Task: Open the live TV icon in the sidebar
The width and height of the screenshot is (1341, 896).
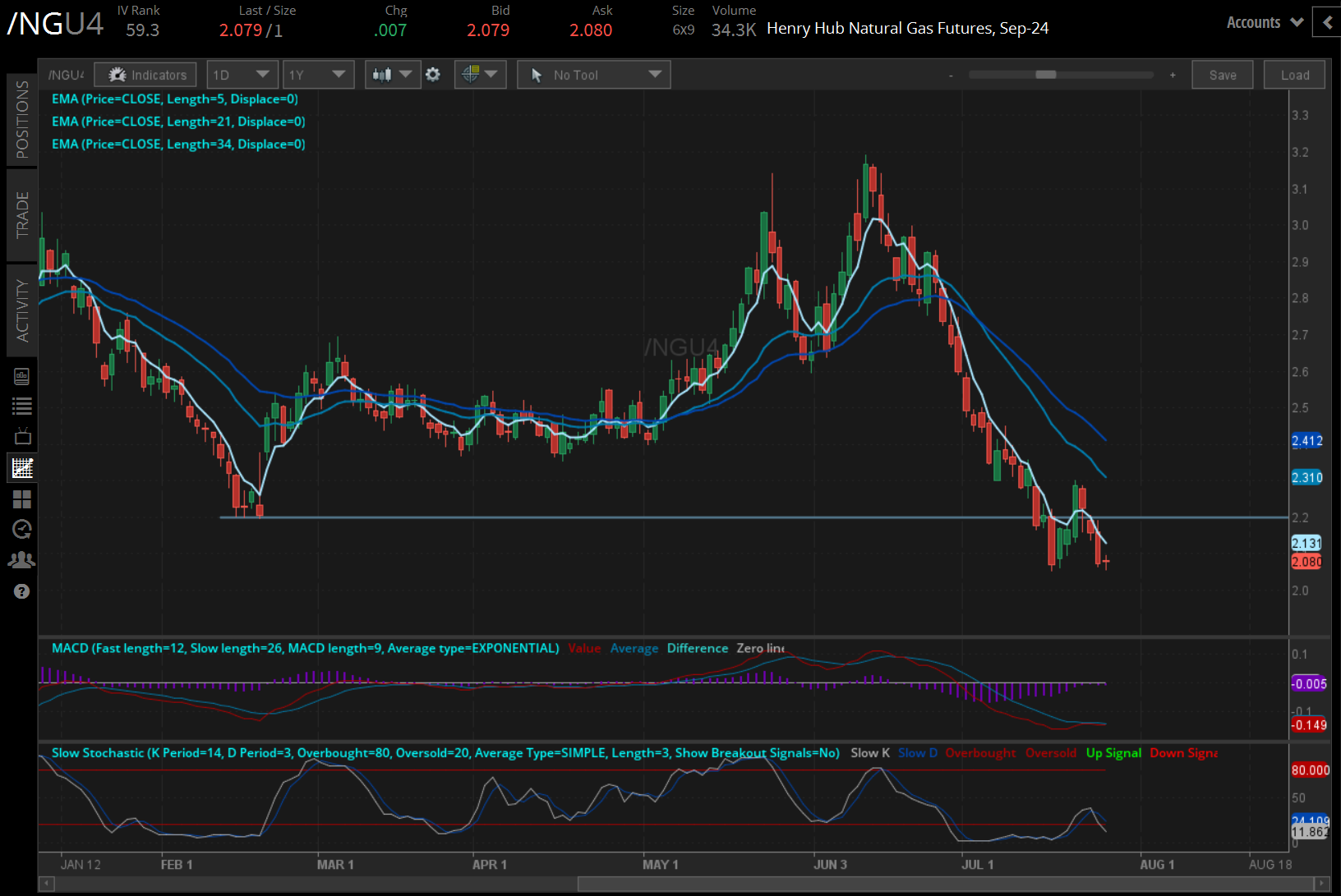Action: pyautogui.click(x=21, y=436)
